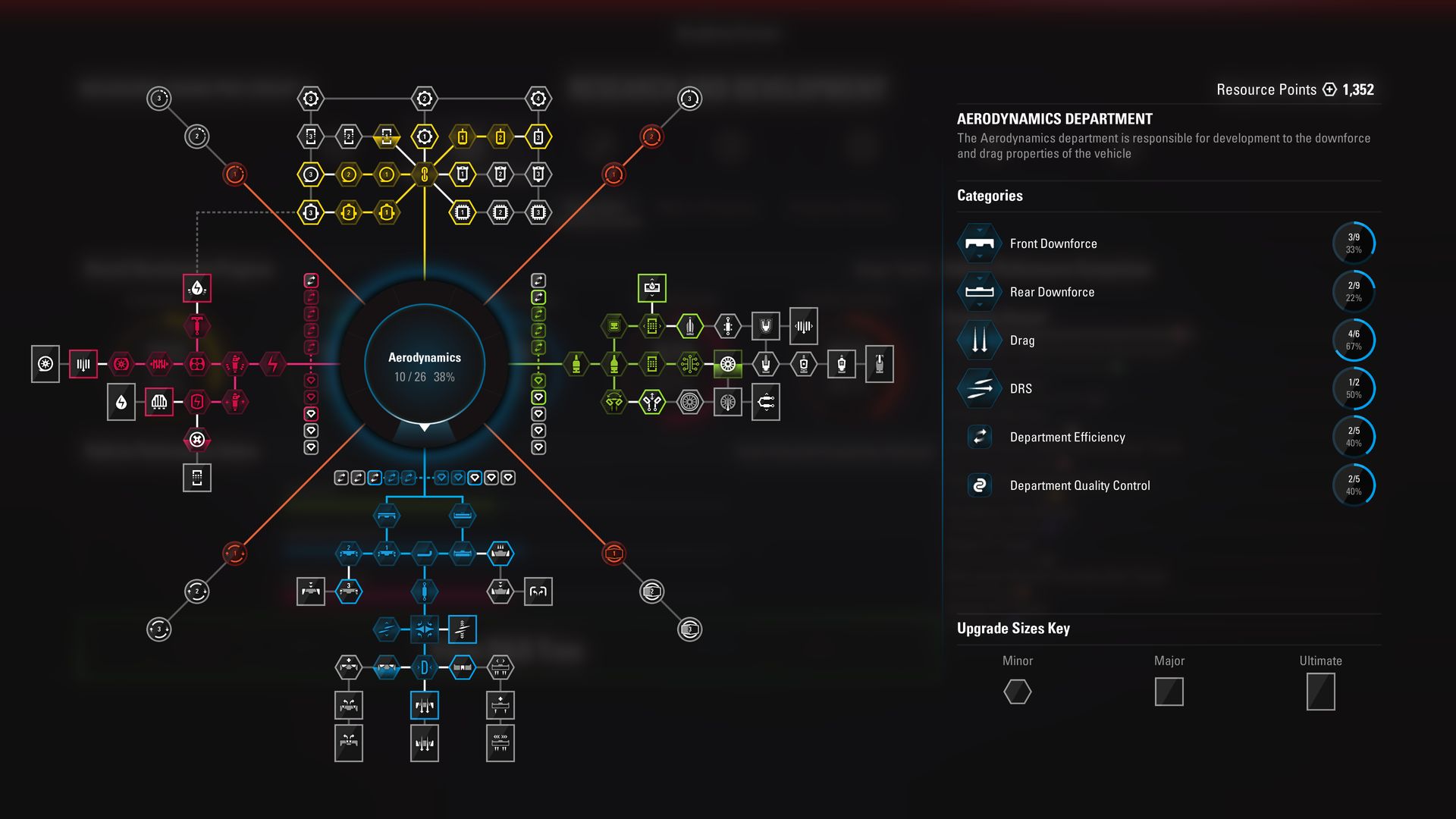Select the DRS system icon
Viewport: 1456px width, 819px height.
978,388
